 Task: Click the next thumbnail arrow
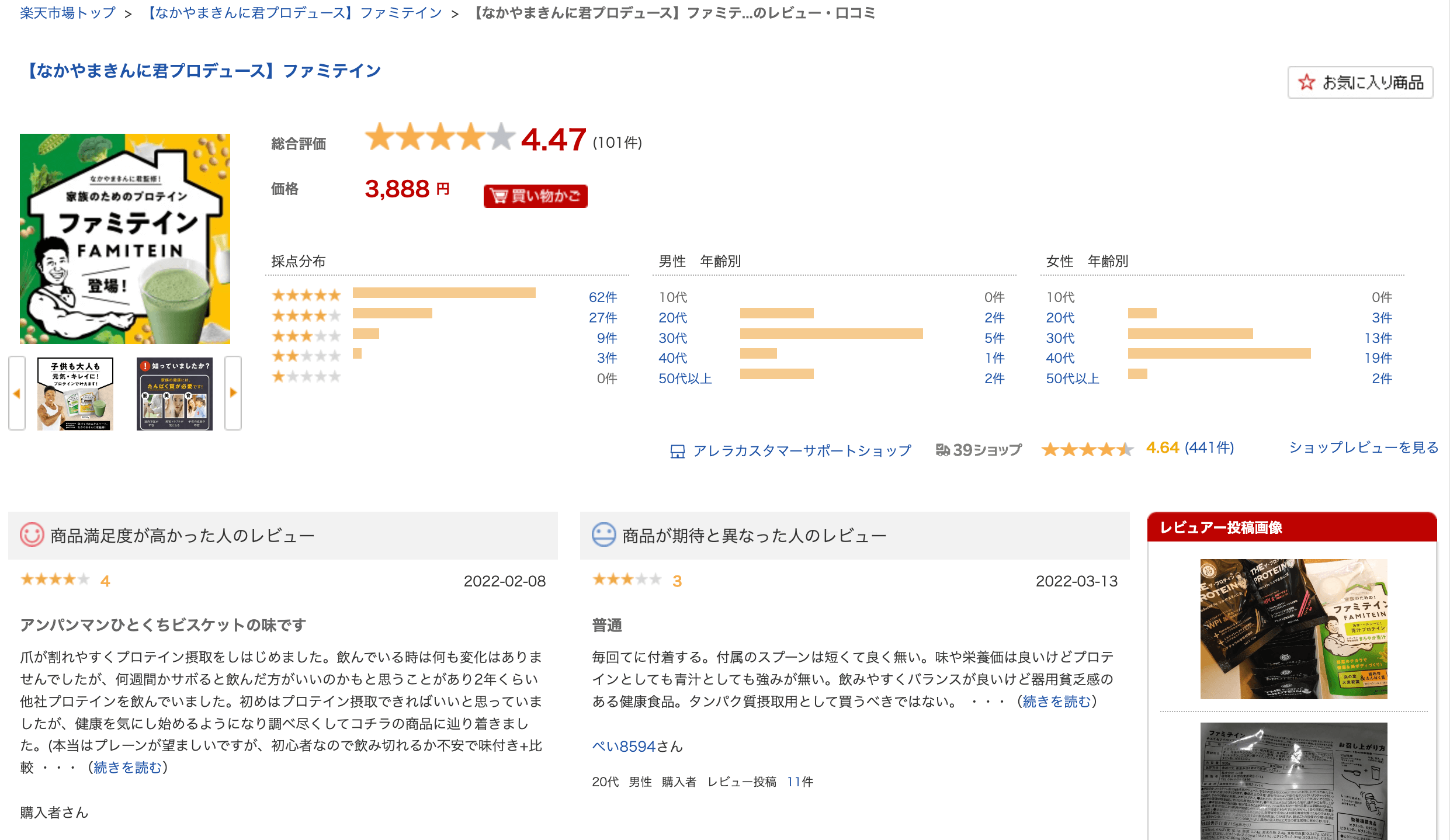[x=233, y=393]
